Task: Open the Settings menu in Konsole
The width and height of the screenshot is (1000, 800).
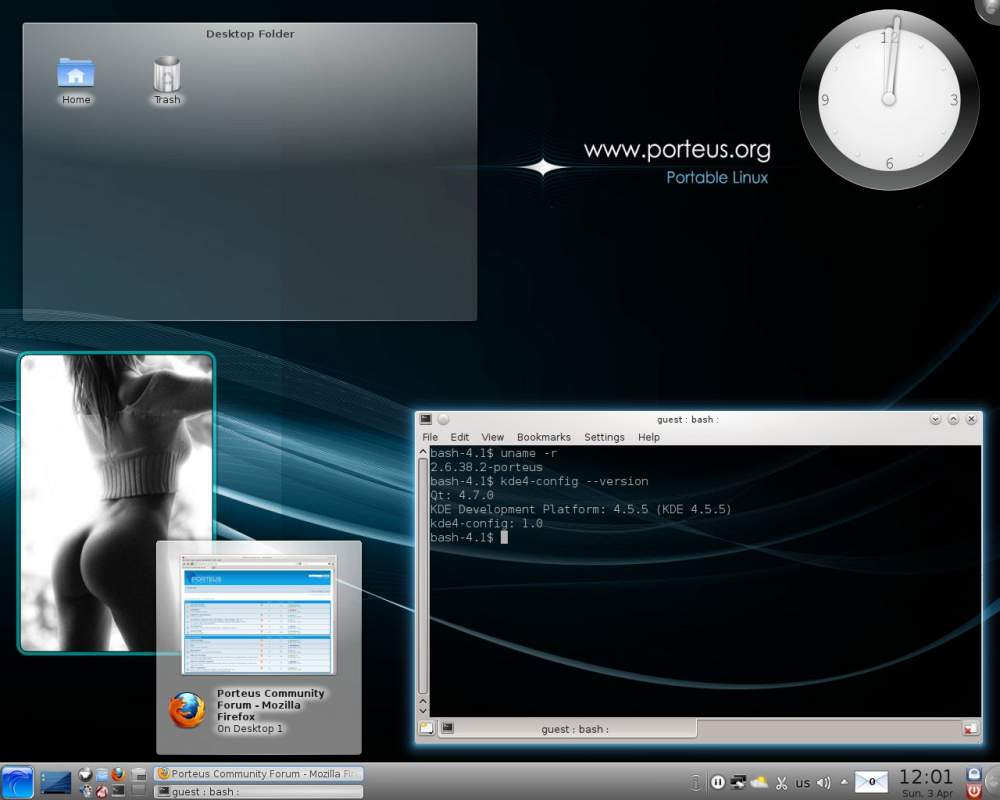Action: [x=604, y=437]
